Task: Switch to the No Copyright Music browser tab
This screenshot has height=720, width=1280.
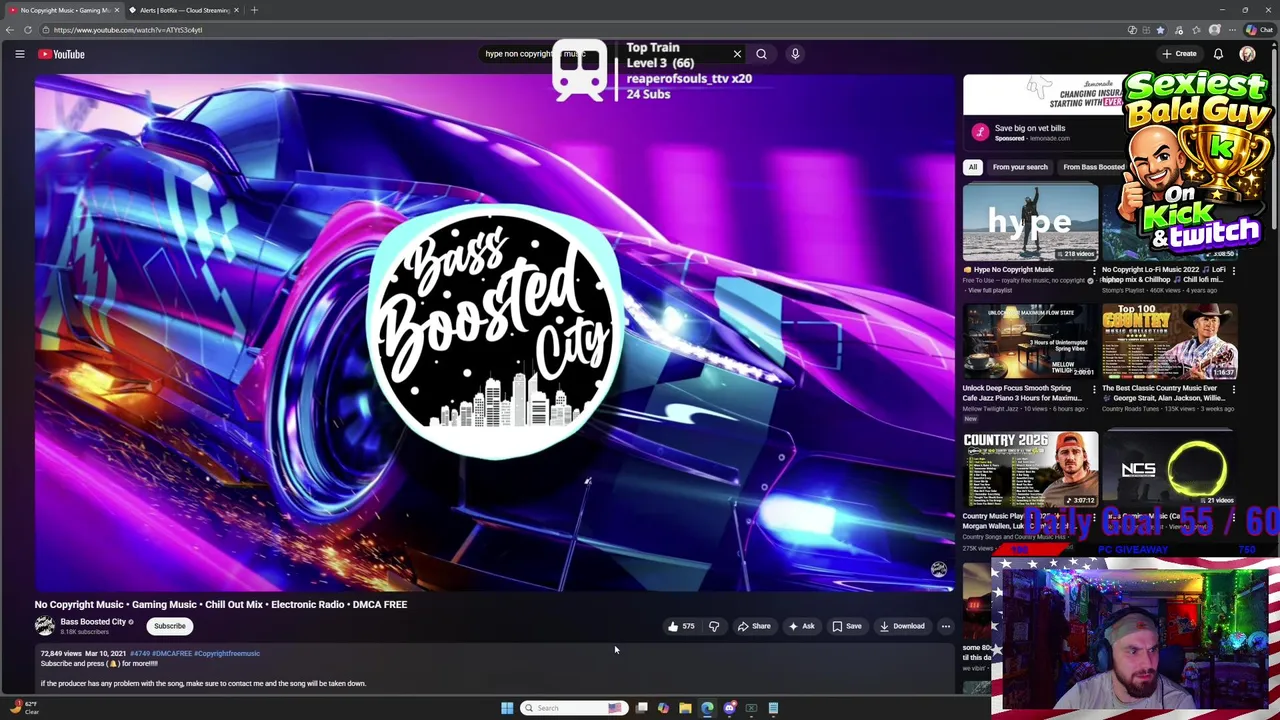Action: click(64, 10)
